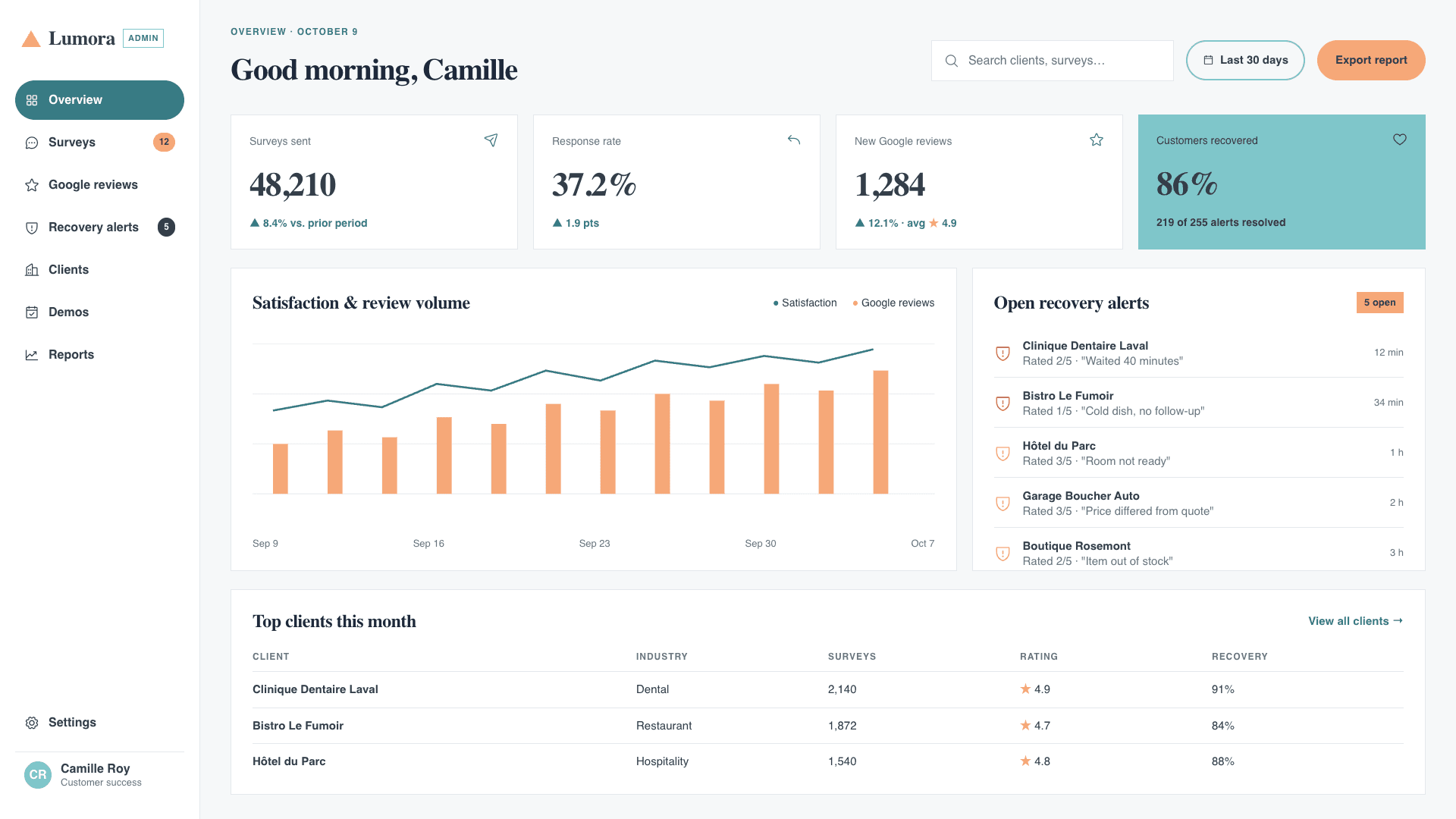Viewport: 1456px width, 819px height.
Task: Click the Reports chart icon
Action: 32,355
